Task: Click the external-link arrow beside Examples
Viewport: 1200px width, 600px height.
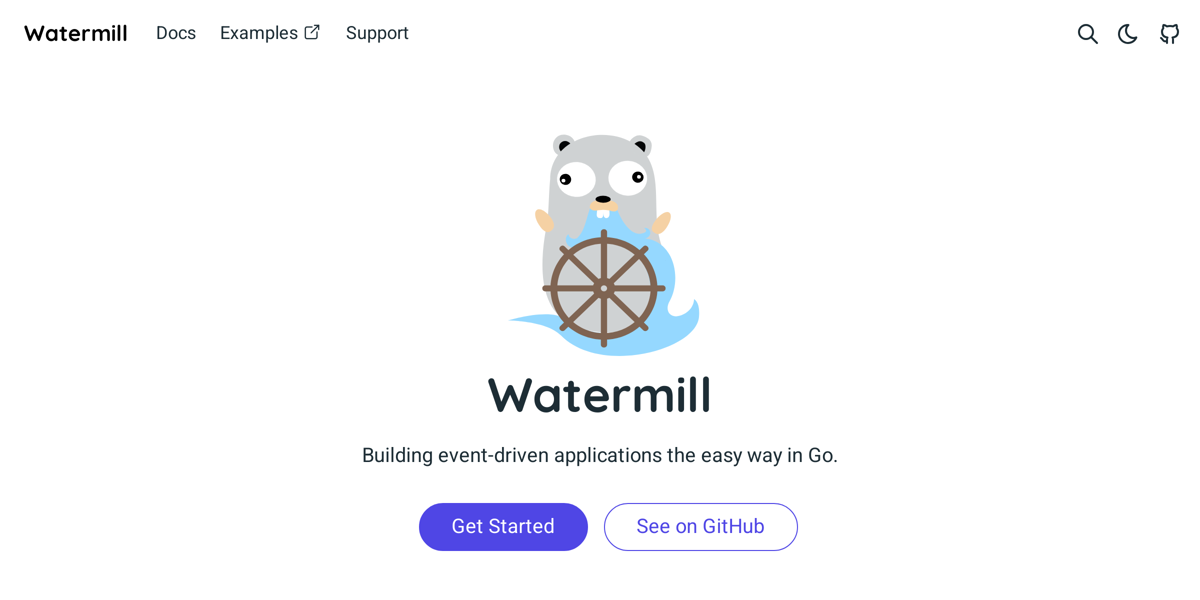Action: pos(312,32)
